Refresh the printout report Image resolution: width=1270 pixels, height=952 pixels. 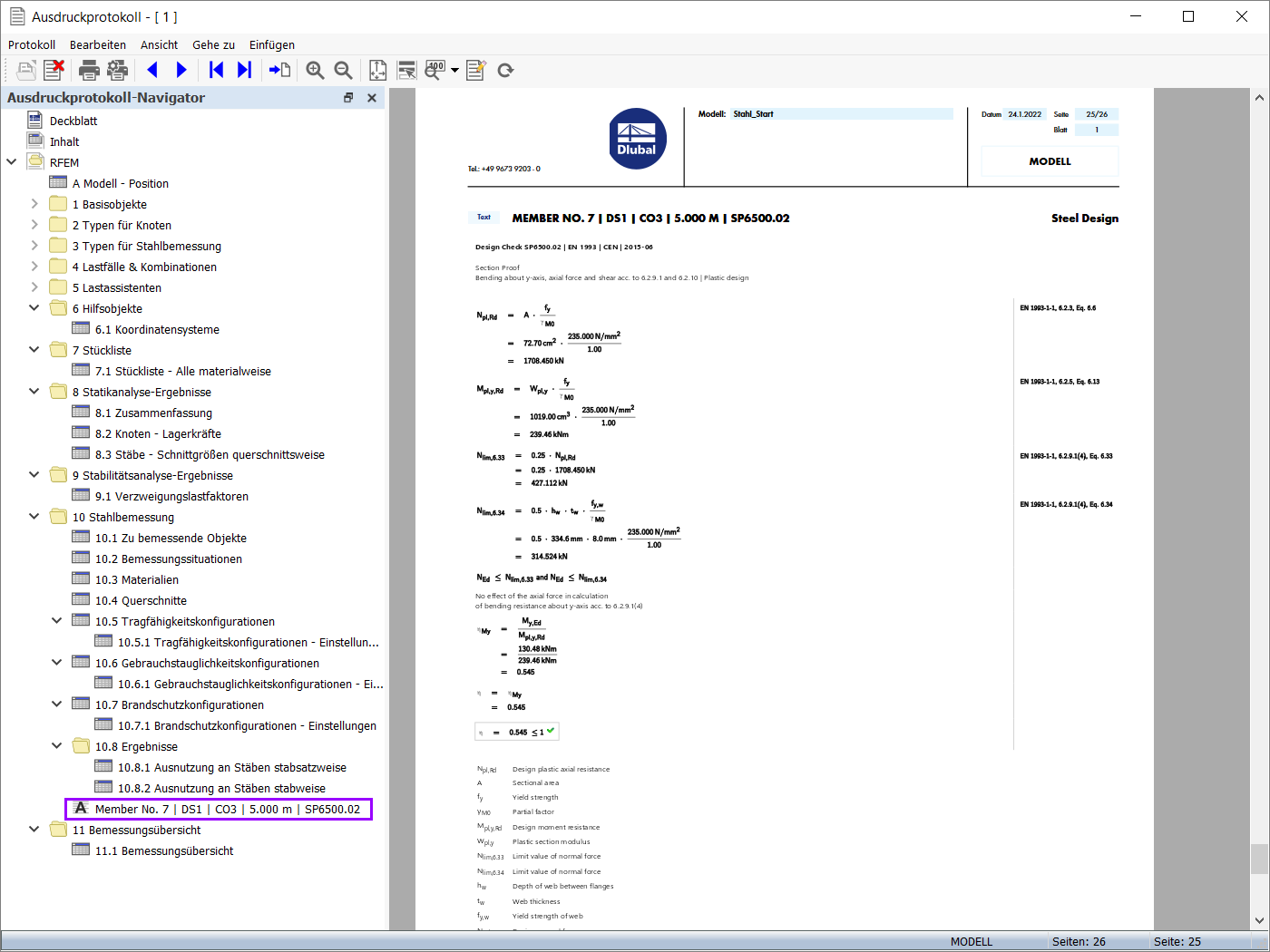pos(505,70)
